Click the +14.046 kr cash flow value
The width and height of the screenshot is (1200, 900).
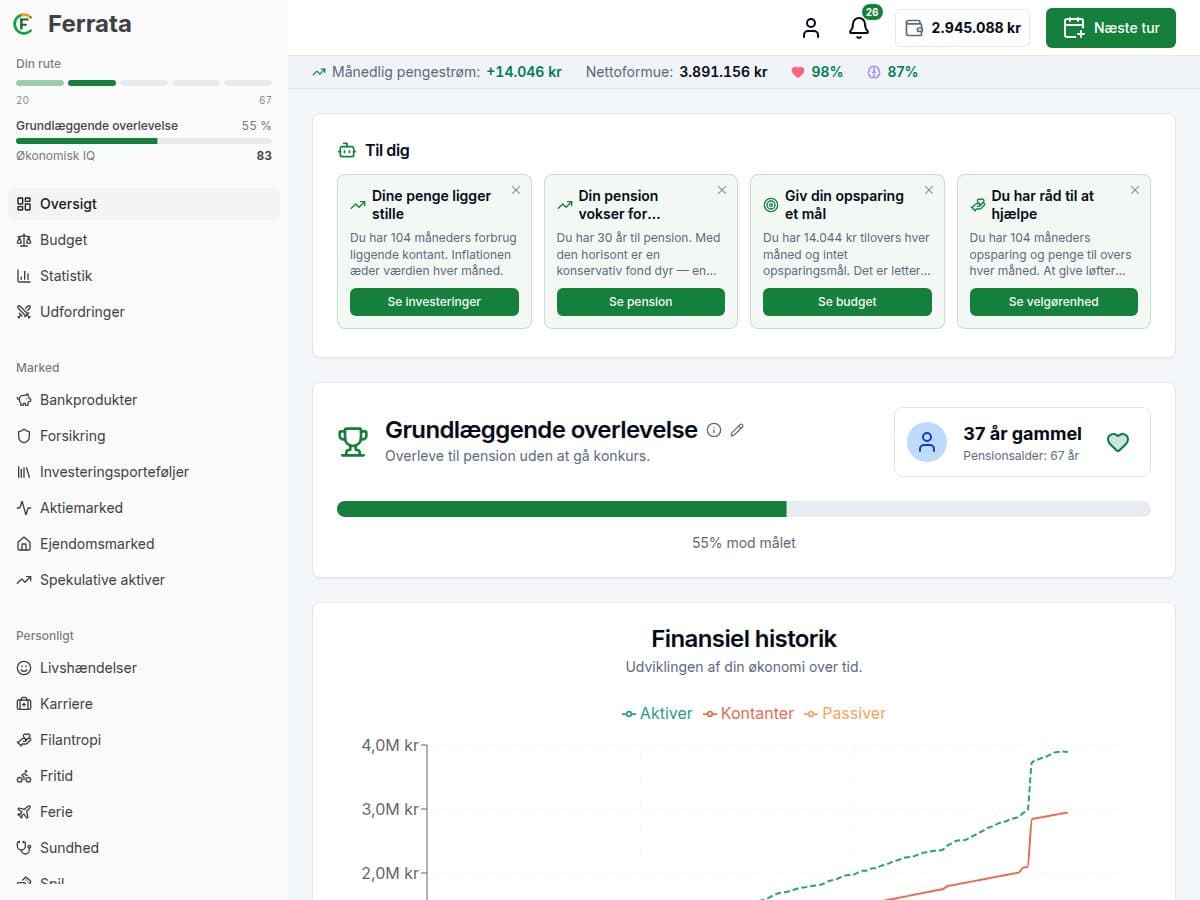[524, 72]
